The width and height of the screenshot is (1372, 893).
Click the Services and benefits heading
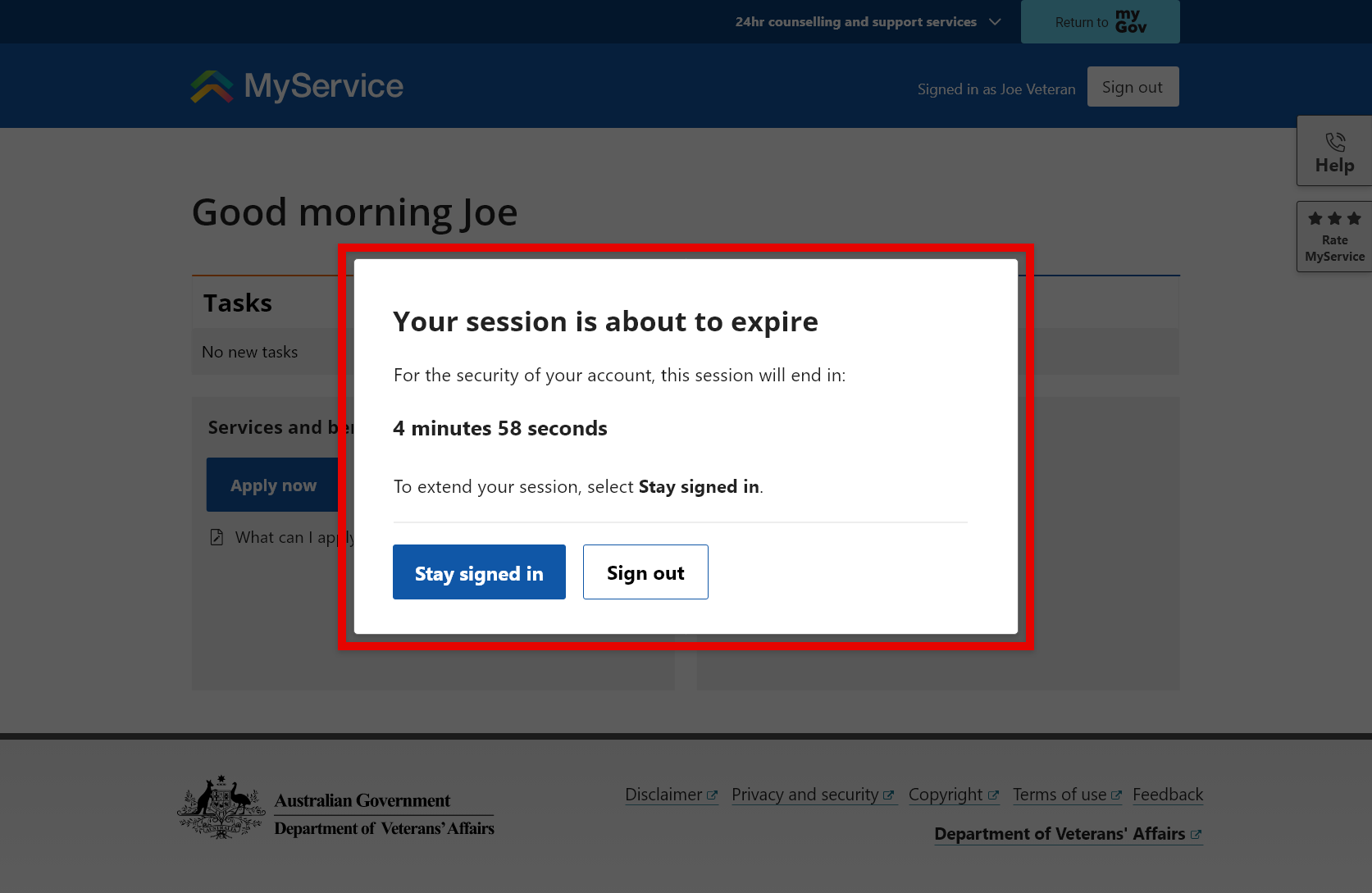click(x=281, y=427)
